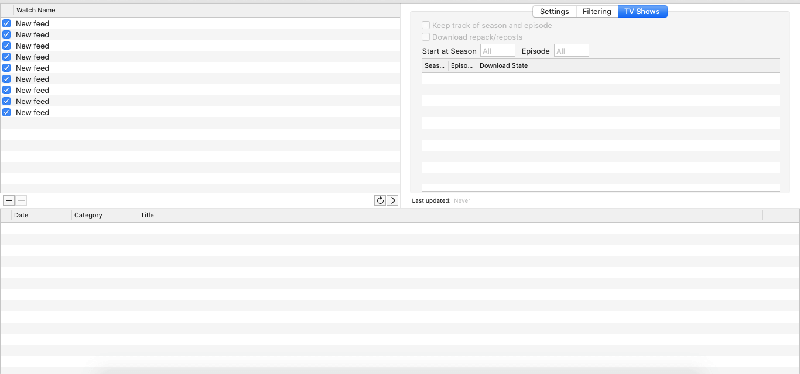Uncheck the second New feed checkbox

(x=7, y=35)
